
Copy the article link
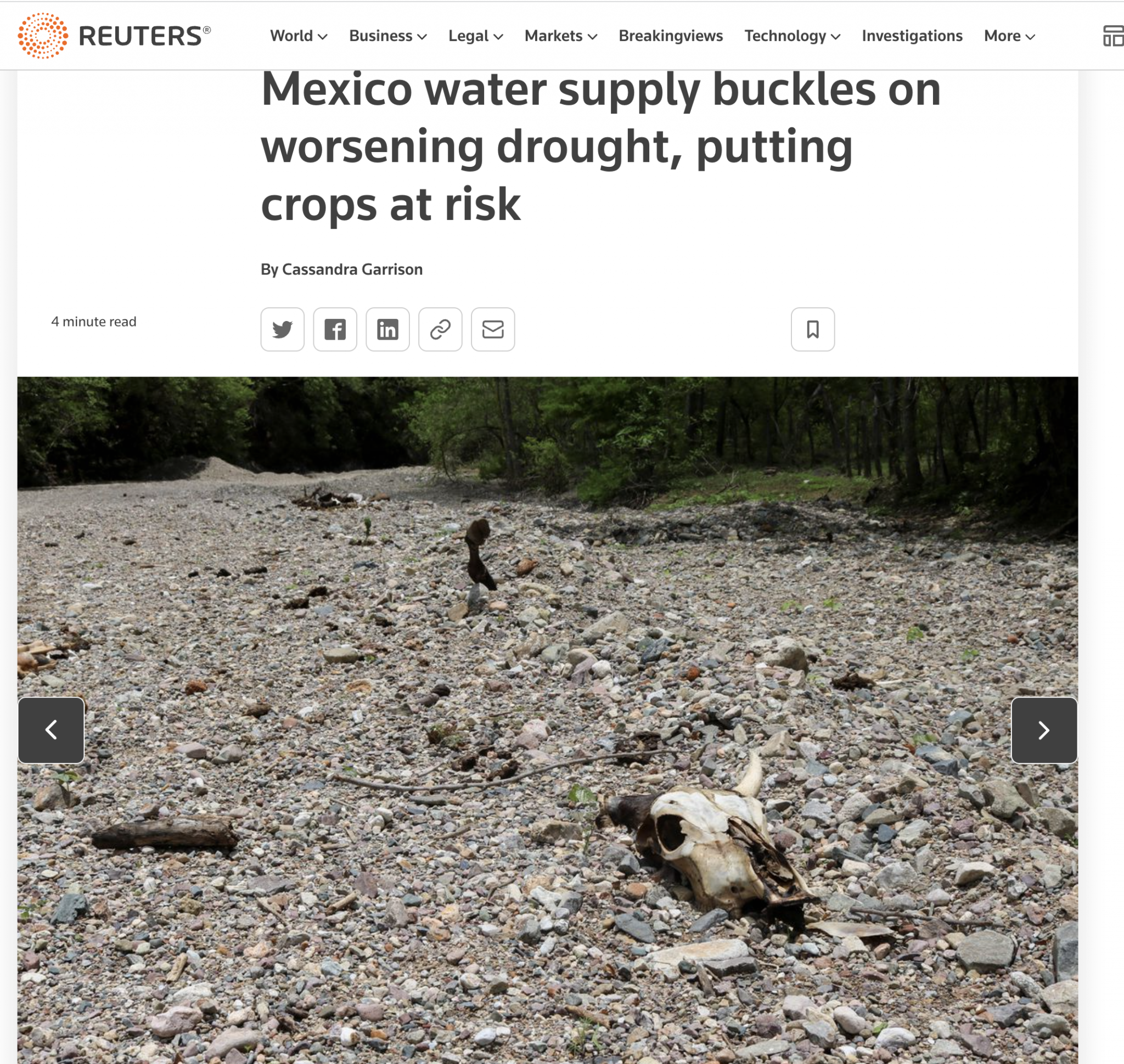440,330
